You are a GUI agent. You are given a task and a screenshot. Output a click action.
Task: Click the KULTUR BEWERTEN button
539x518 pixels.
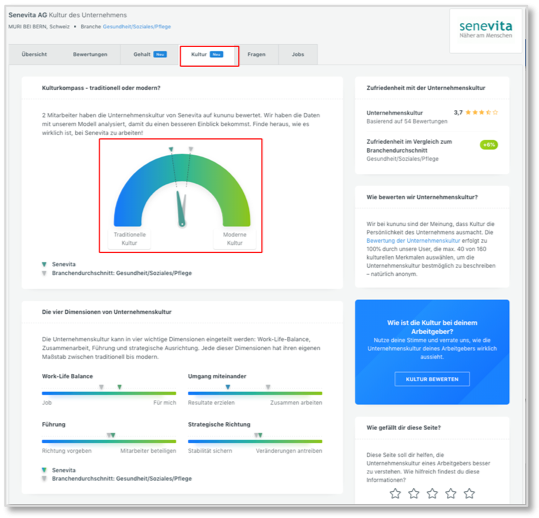(x=432, y=379)
